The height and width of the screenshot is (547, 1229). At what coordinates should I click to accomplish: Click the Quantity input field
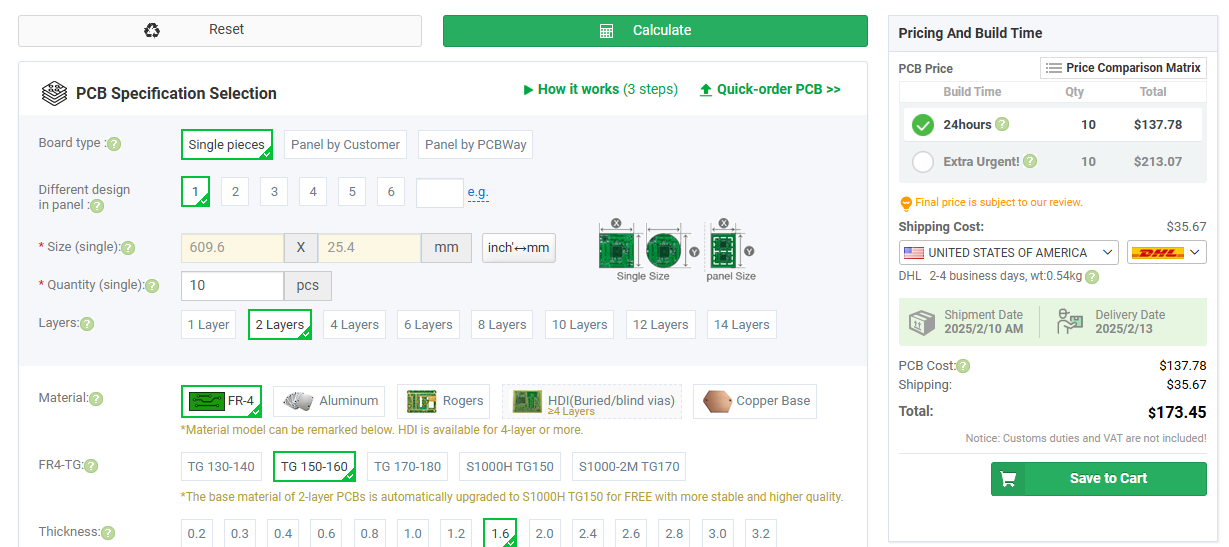[x=232, y=286]
